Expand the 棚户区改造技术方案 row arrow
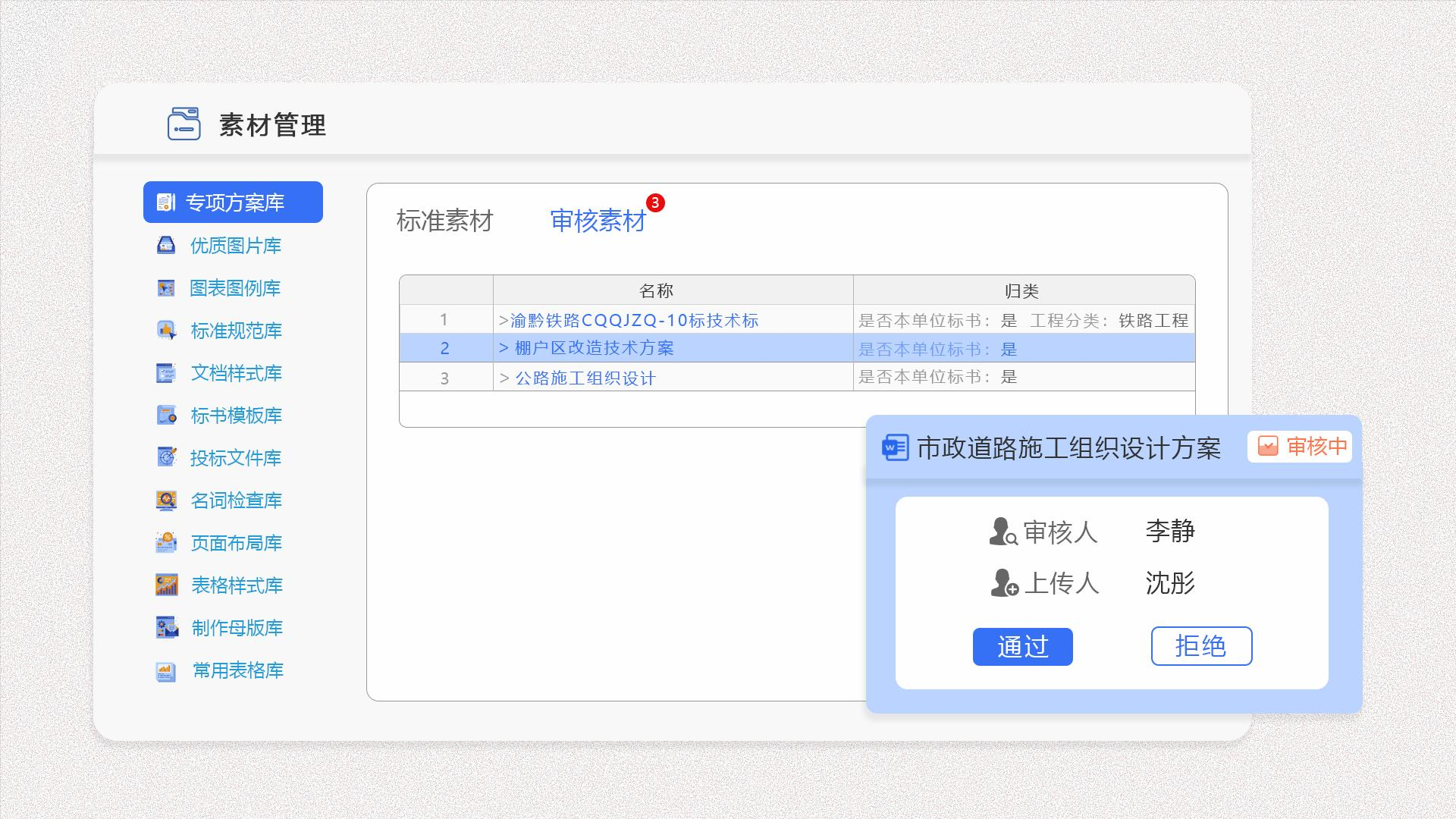Image resolution: width=1456 pixels, height=819 pixels. pos(504,348)
